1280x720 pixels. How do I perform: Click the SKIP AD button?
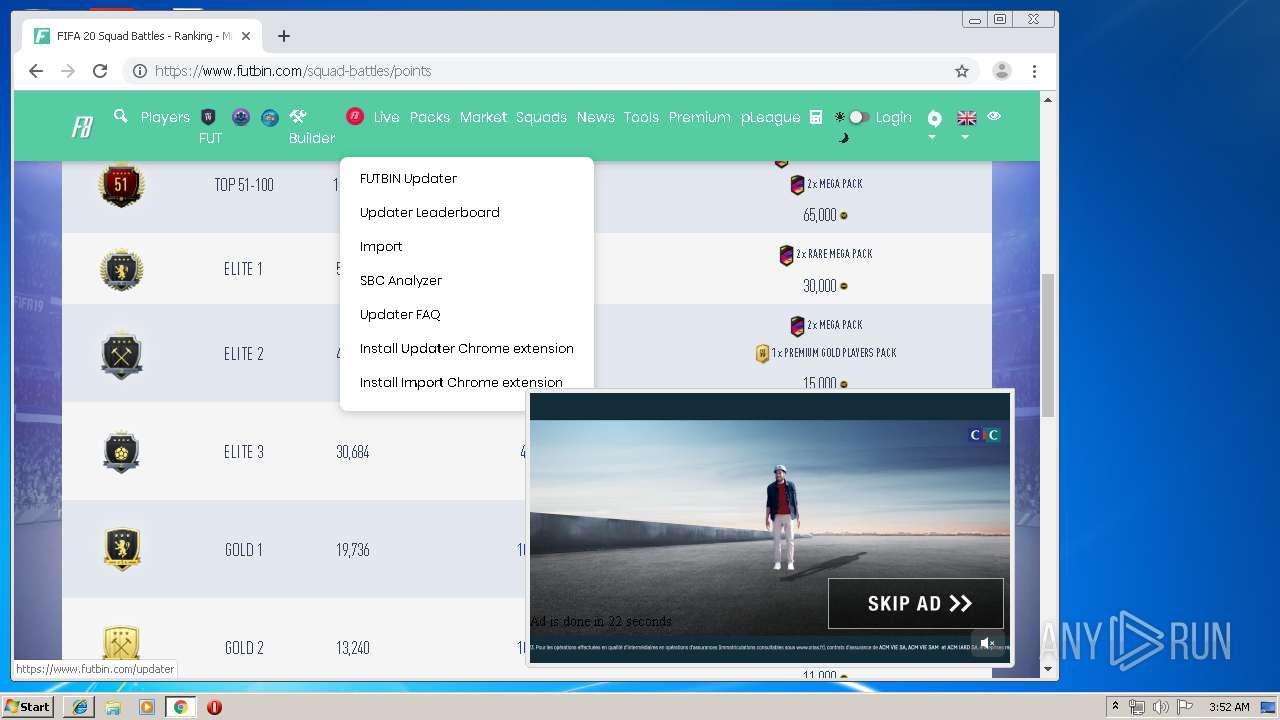pyautogui.click(x=915, y=603)
